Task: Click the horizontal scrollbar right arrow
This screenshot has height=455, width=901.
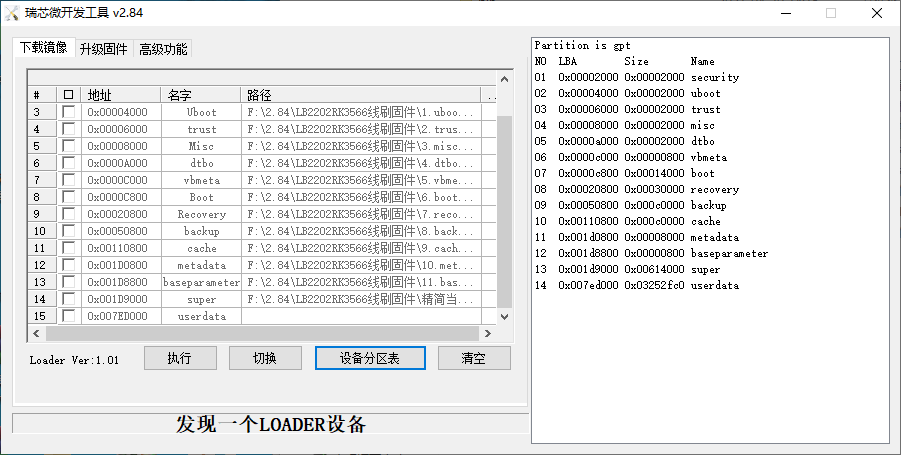Action: point(487,333)
